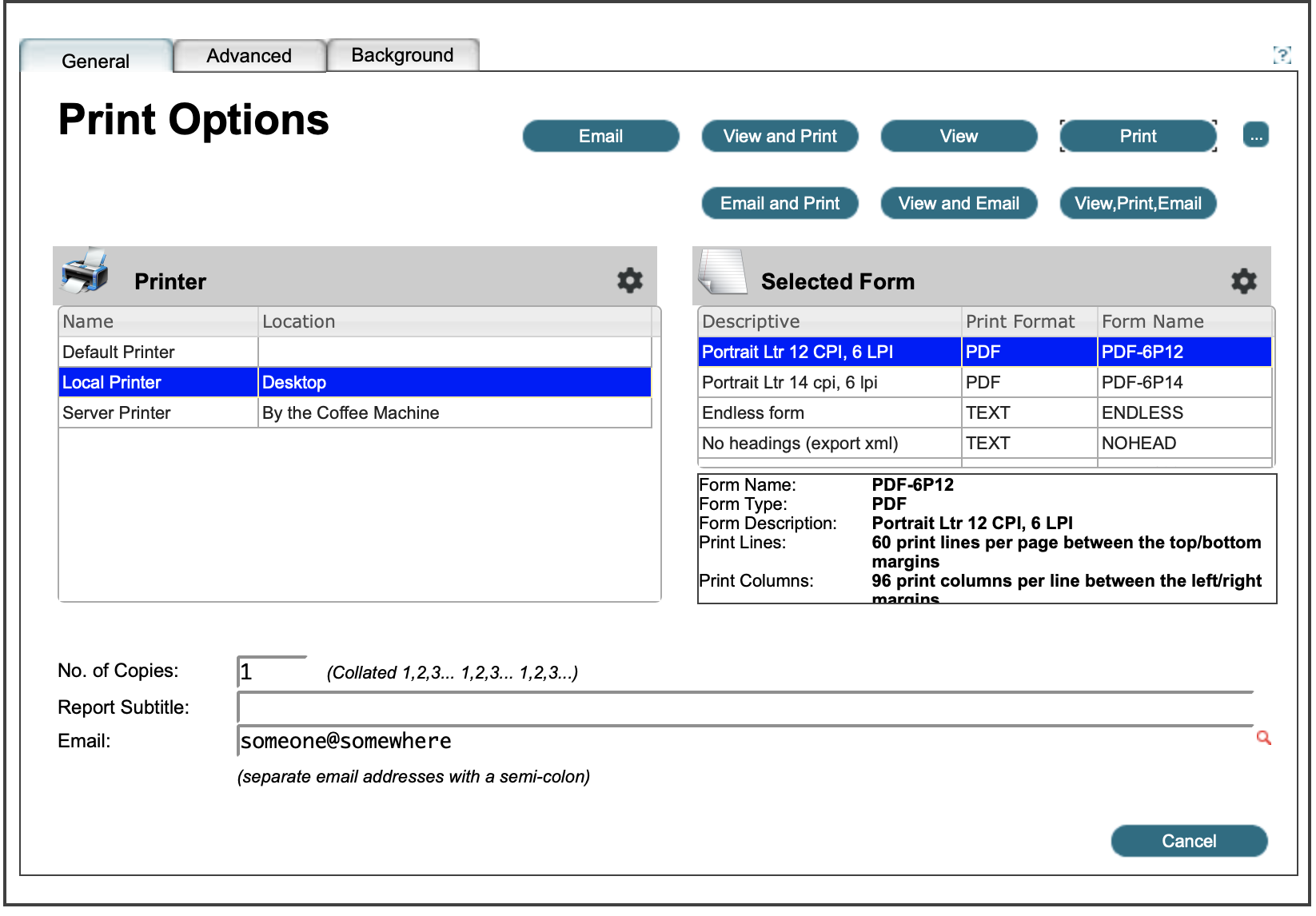Click the ellipsis more options button

click(x=1255, y=136)
